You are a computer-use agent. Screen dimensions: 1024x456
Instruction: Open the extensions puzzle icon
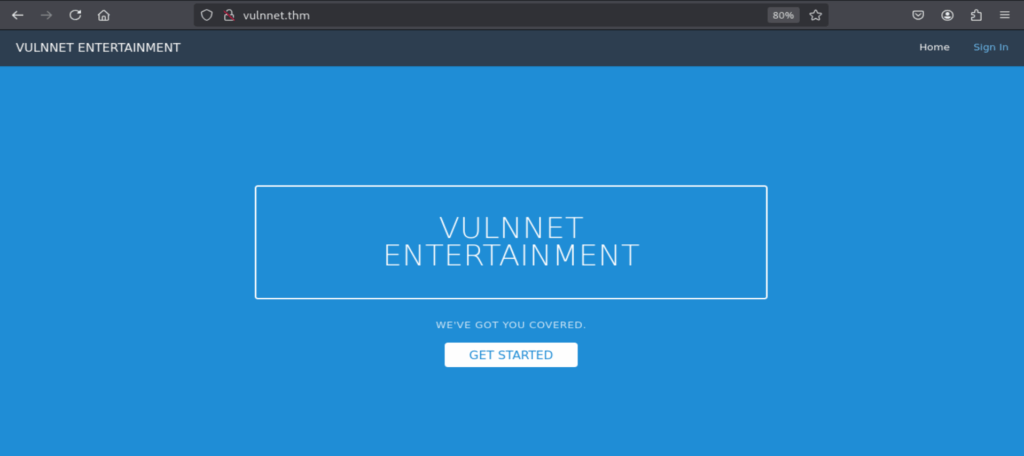click(x=976, y=15)
